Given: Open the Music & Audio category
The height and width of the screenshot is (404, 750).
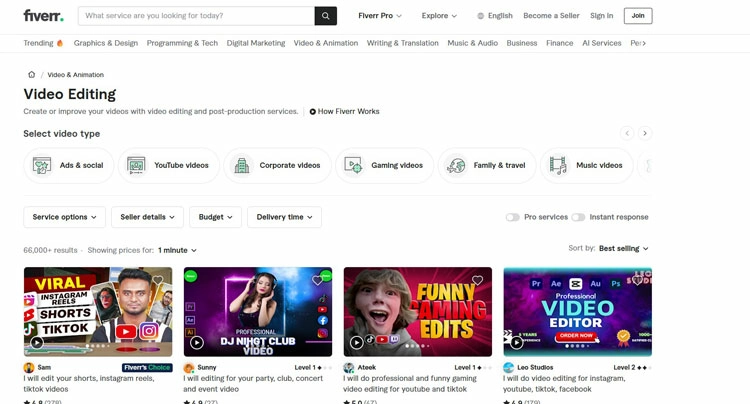Looking at the screenshot, I should pos(473,43).
